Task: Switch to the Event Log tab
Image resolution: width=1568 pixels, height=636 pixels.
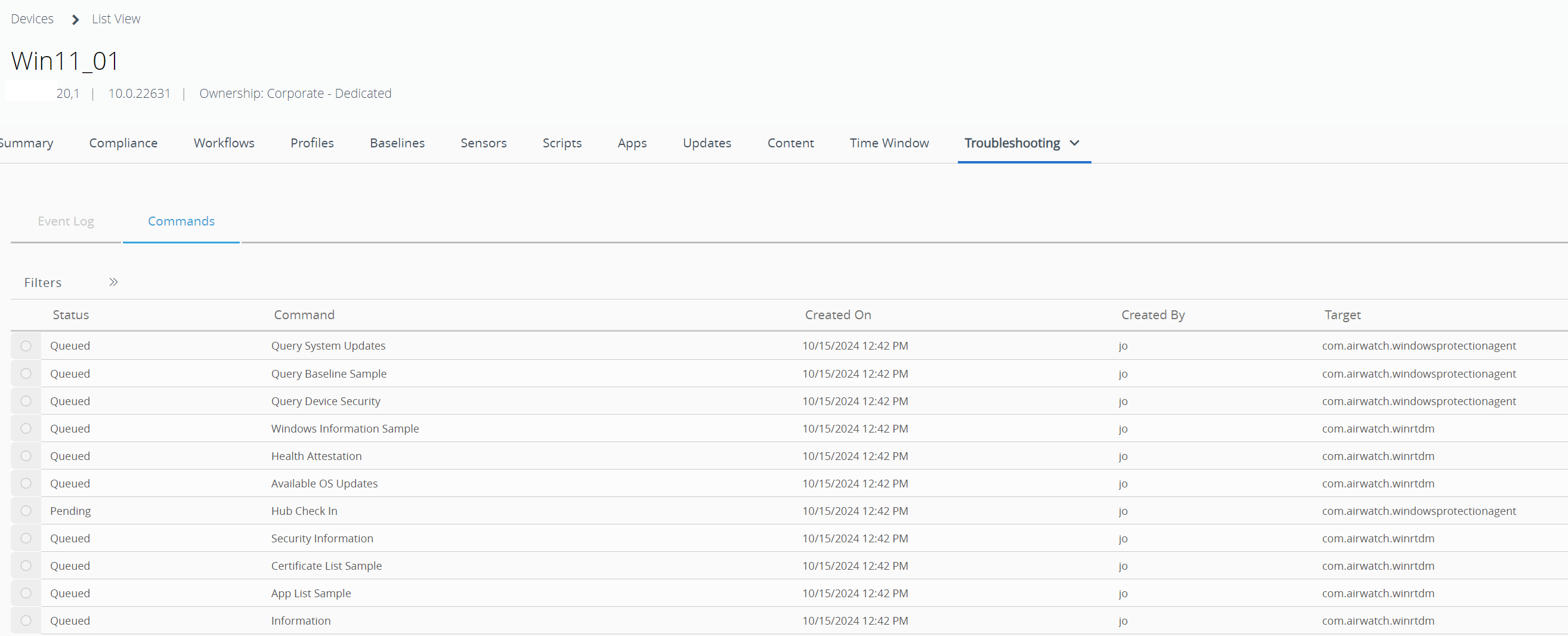Action: coord(66,221)
